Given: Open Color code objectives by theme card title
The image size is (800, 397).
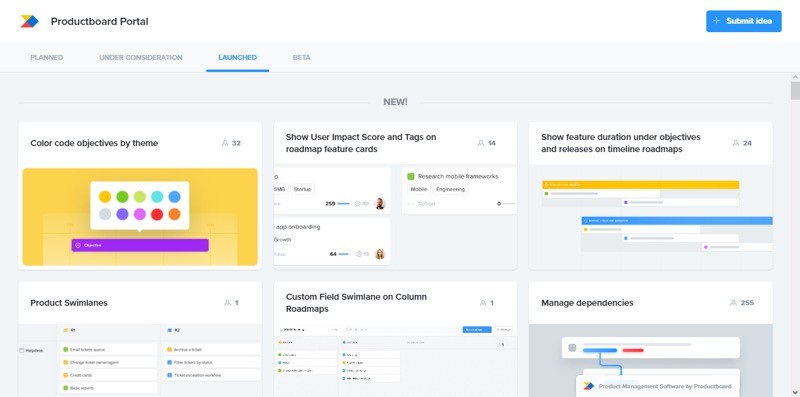Looking at the screenshot, I should coord(94,143).
